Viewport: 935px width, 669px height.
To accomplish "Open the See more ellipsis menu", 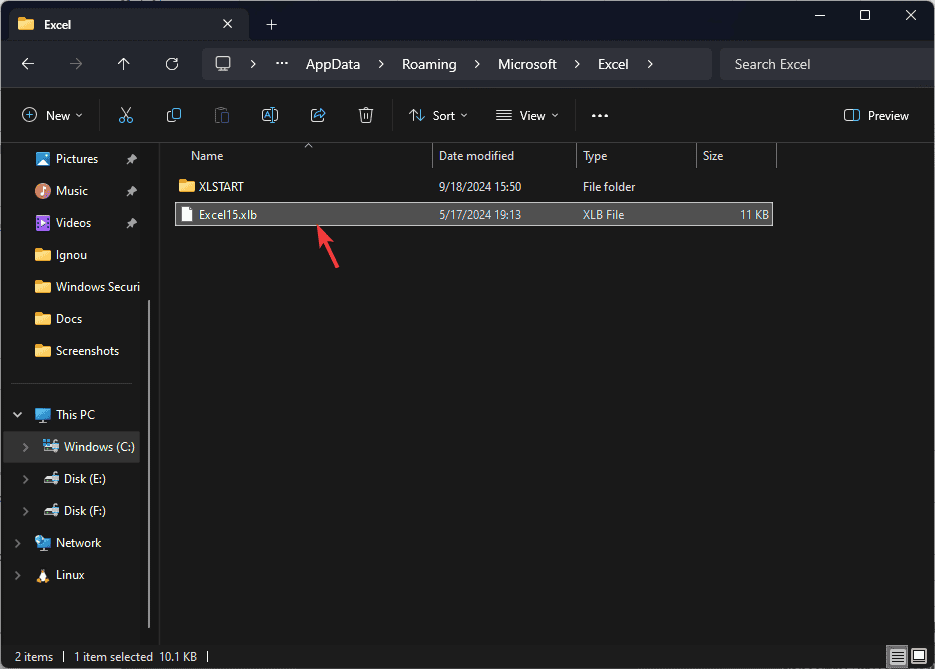I will click(600, 116).
